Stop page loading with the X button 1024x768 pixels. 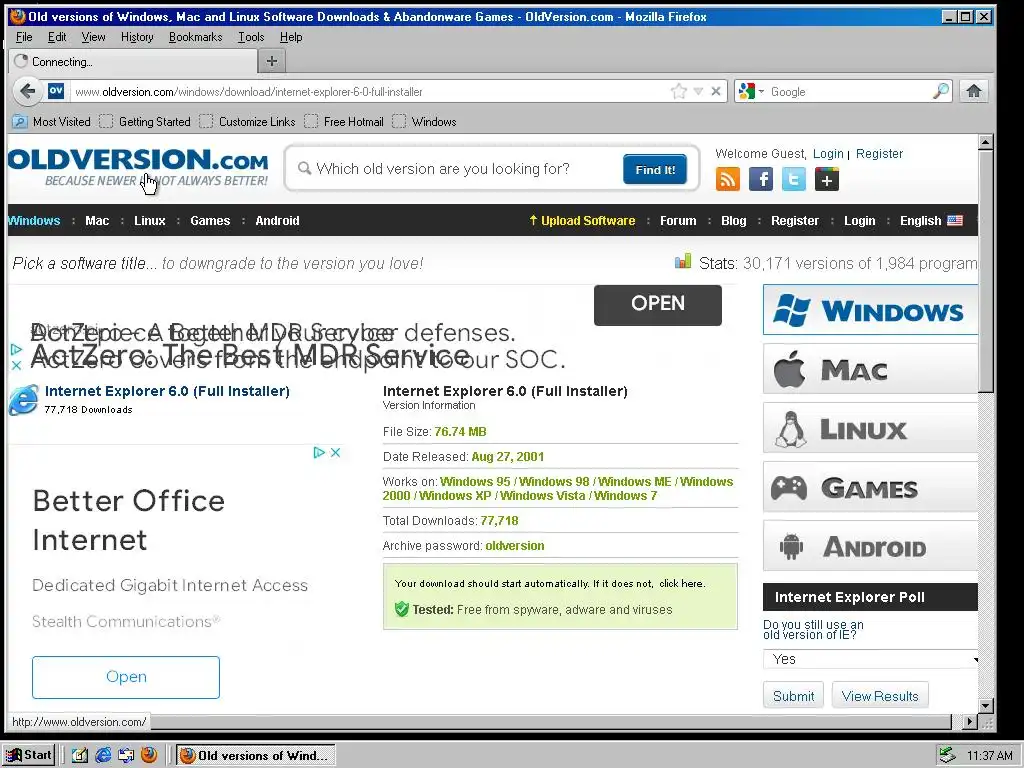[716, 91]
